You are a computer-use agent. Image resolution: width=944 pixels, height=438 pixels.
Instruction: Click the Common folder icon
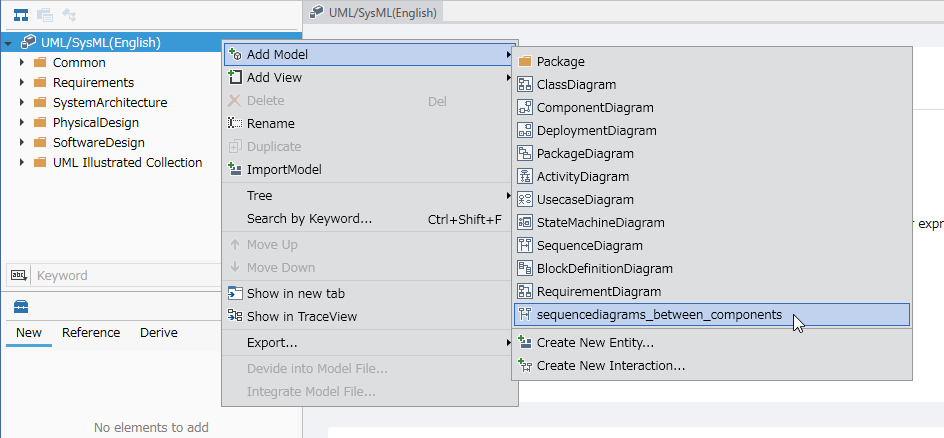(40, 63)
